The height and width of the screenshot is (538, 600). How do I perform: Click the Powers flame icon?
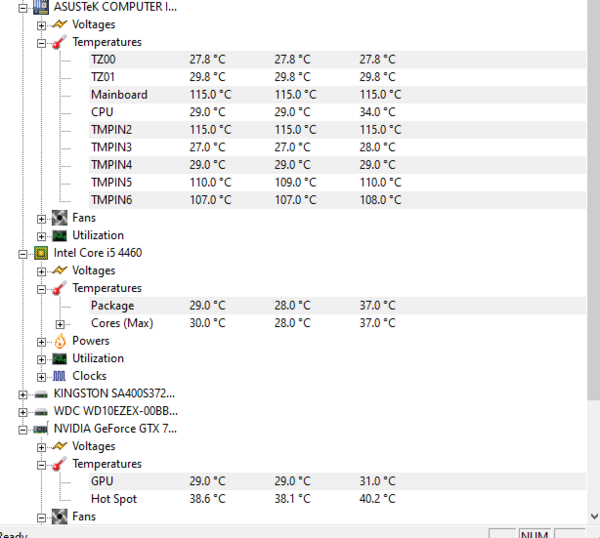click(59, 341)
